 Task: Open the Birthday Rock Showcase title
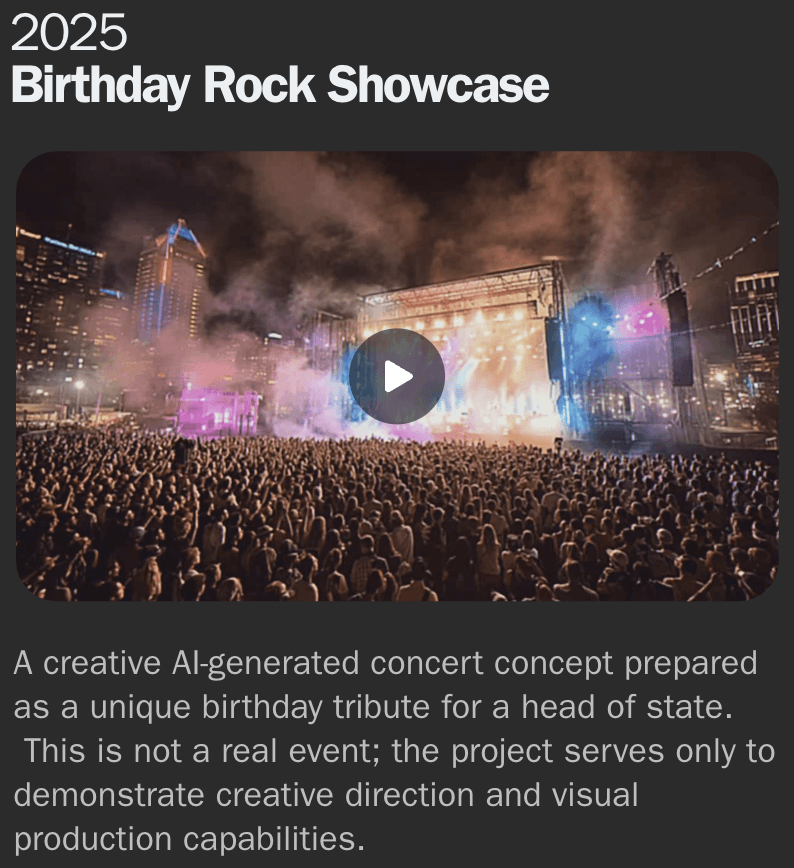coord(280,85)
